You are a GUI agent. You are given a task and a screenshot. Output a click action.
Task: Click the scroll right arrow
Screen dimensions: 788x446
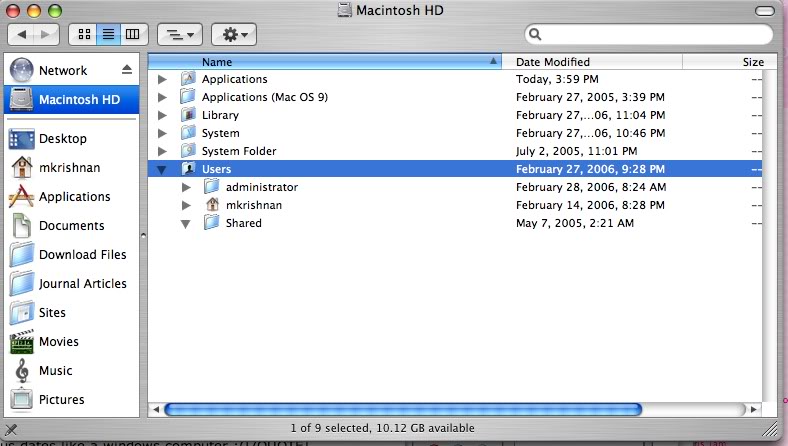pyautogui.click(x=754, y=409)
